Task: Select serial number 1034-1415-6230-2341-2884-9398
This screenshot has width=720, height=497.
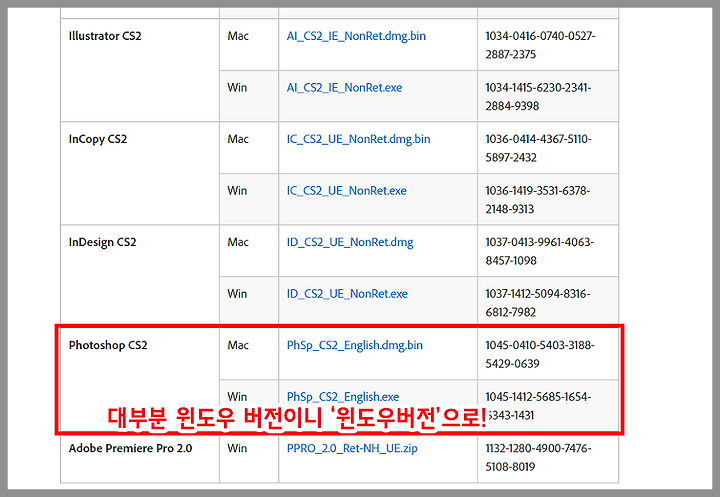Action: (538, 96)
